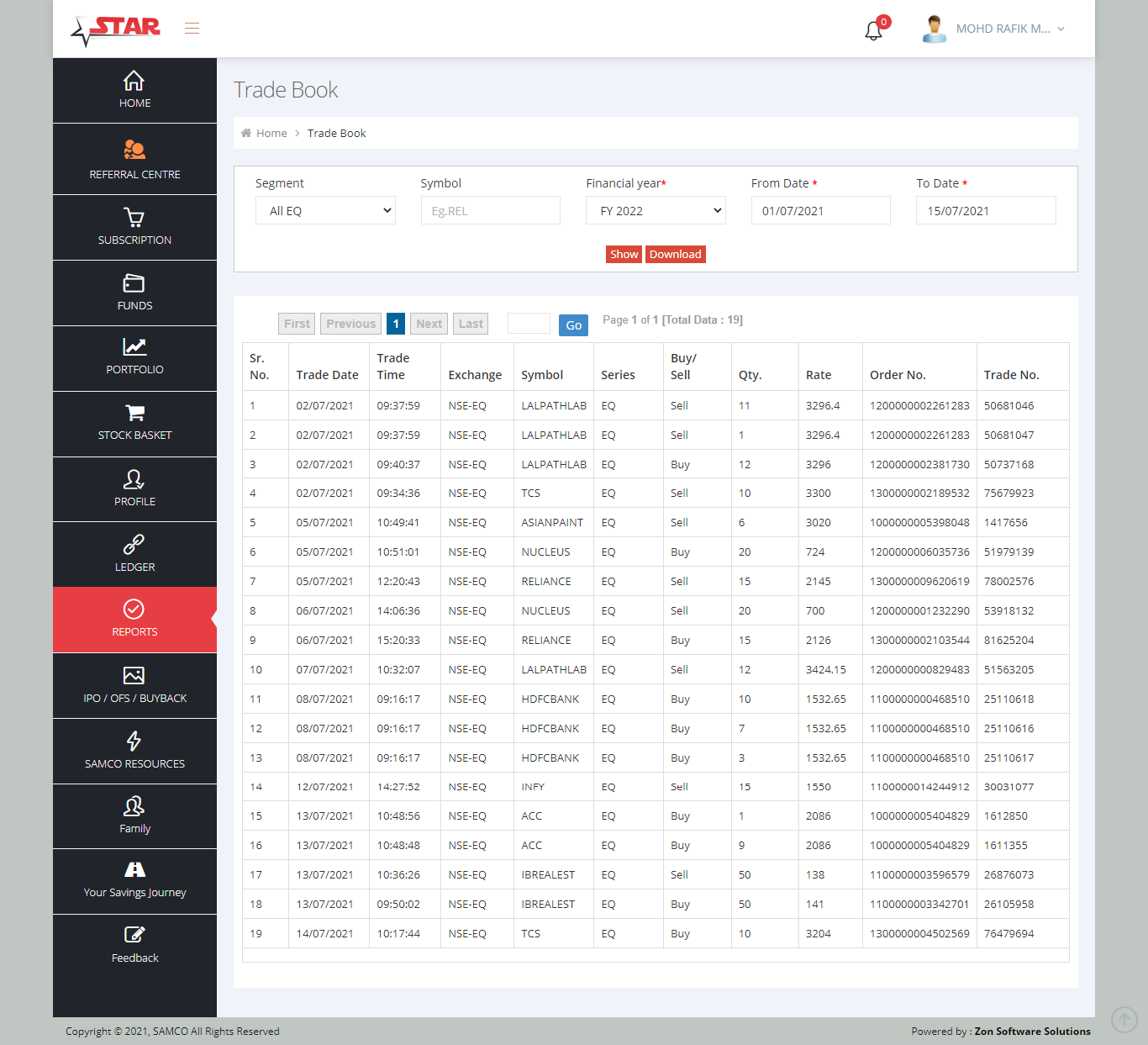Click order number 1300000002189532
This screenshot has height=1045, width=1148.
[919, 493]
